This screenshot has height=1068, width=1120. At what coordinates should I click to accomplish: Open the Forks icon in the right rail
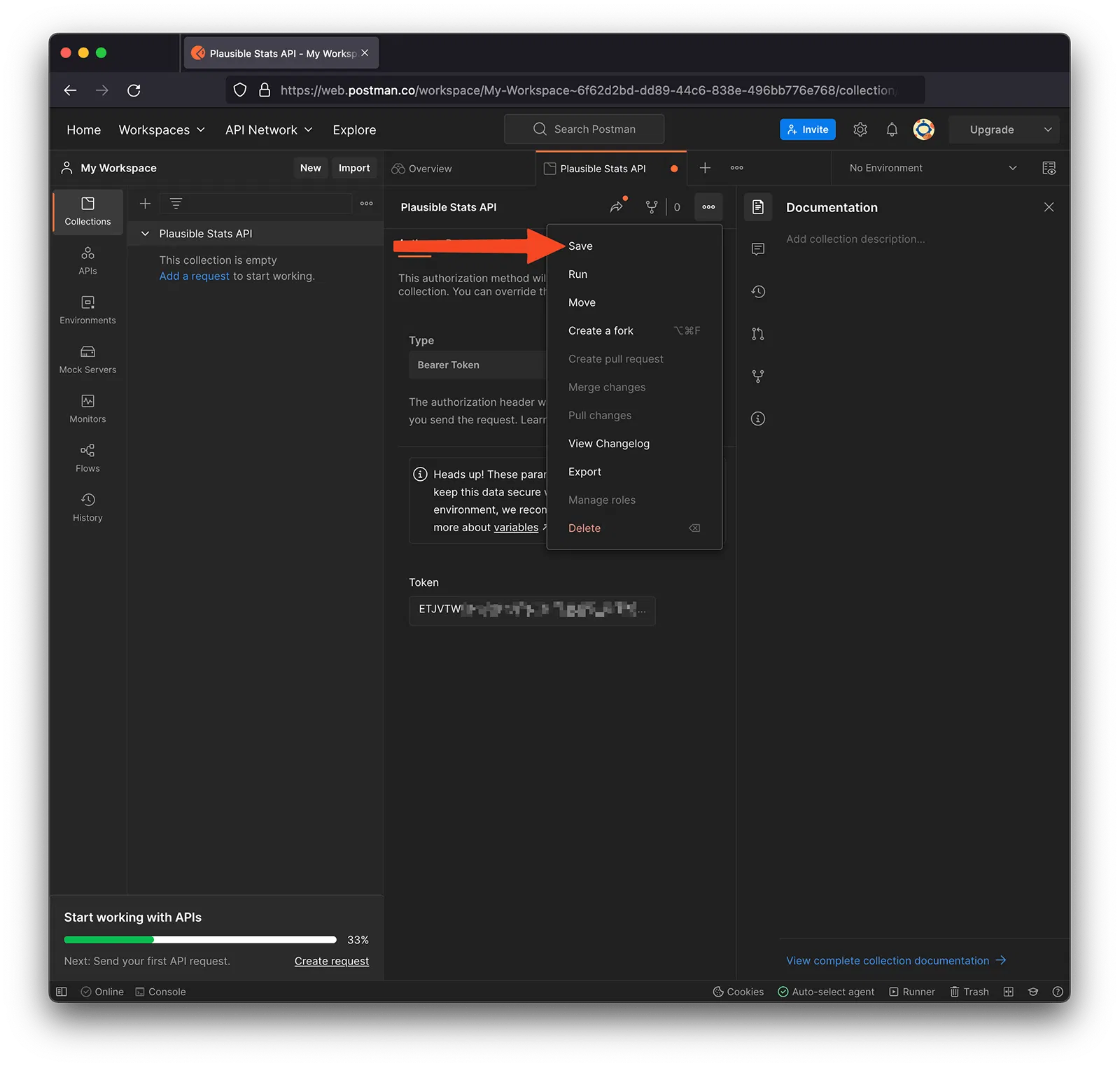758,377
